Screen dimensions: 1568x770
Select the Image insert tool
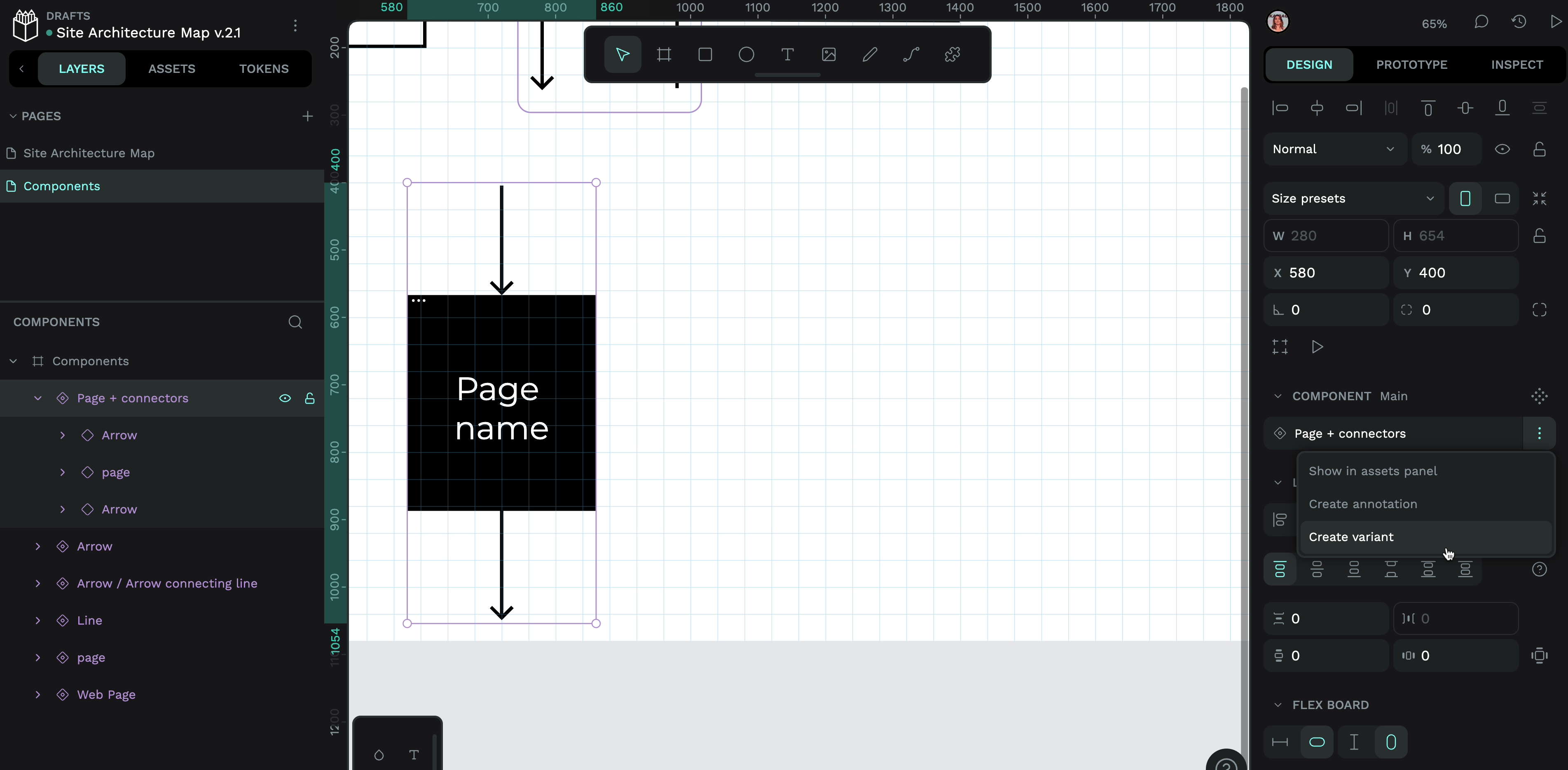[828, 55]
